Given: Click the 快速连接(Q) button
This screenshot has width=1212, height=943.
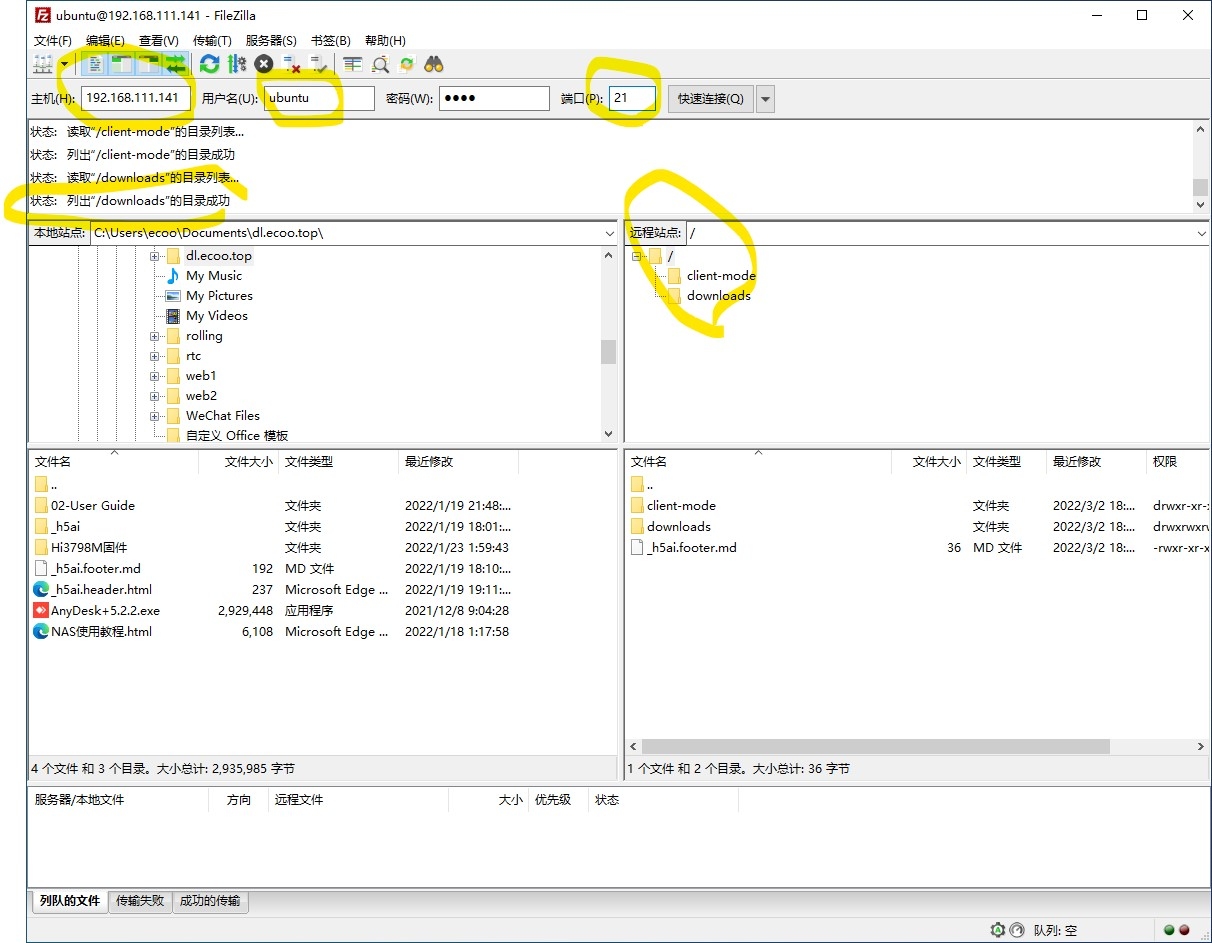Looking at the screenshot, I should click(710, 99).
